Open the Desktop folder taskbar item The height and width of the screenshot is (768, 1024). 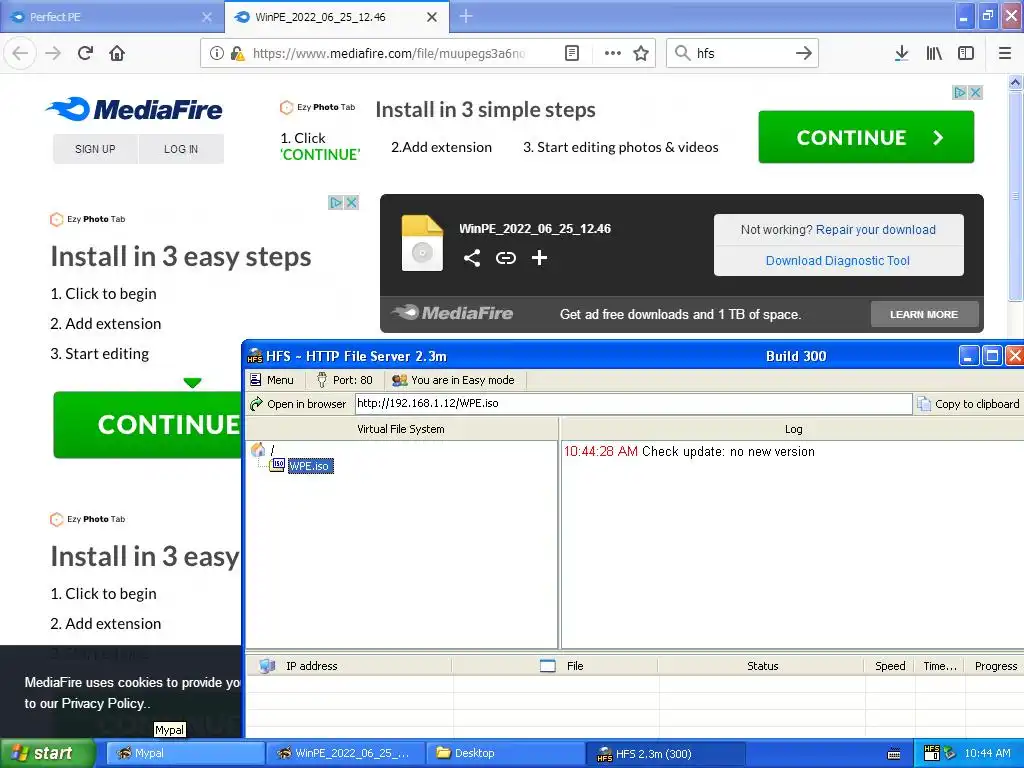pos(505,753)
